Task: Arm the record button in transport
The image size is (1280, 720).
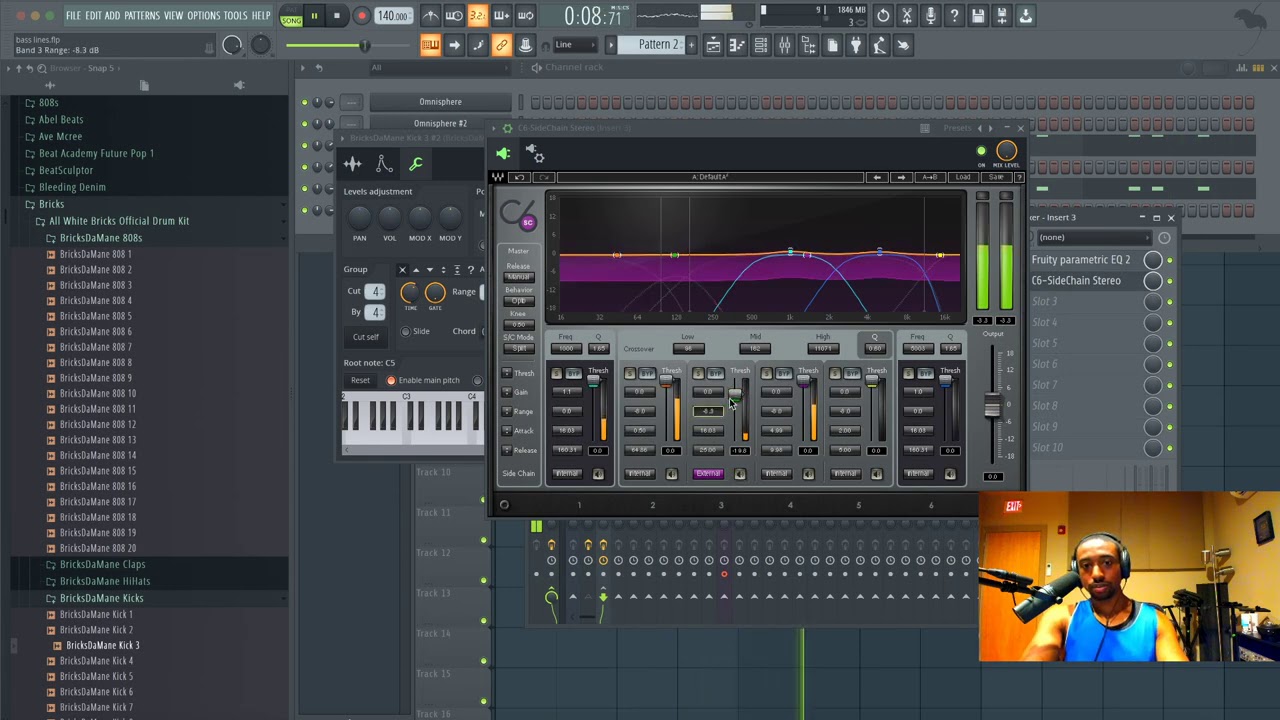Action: (x=361, y=16)
